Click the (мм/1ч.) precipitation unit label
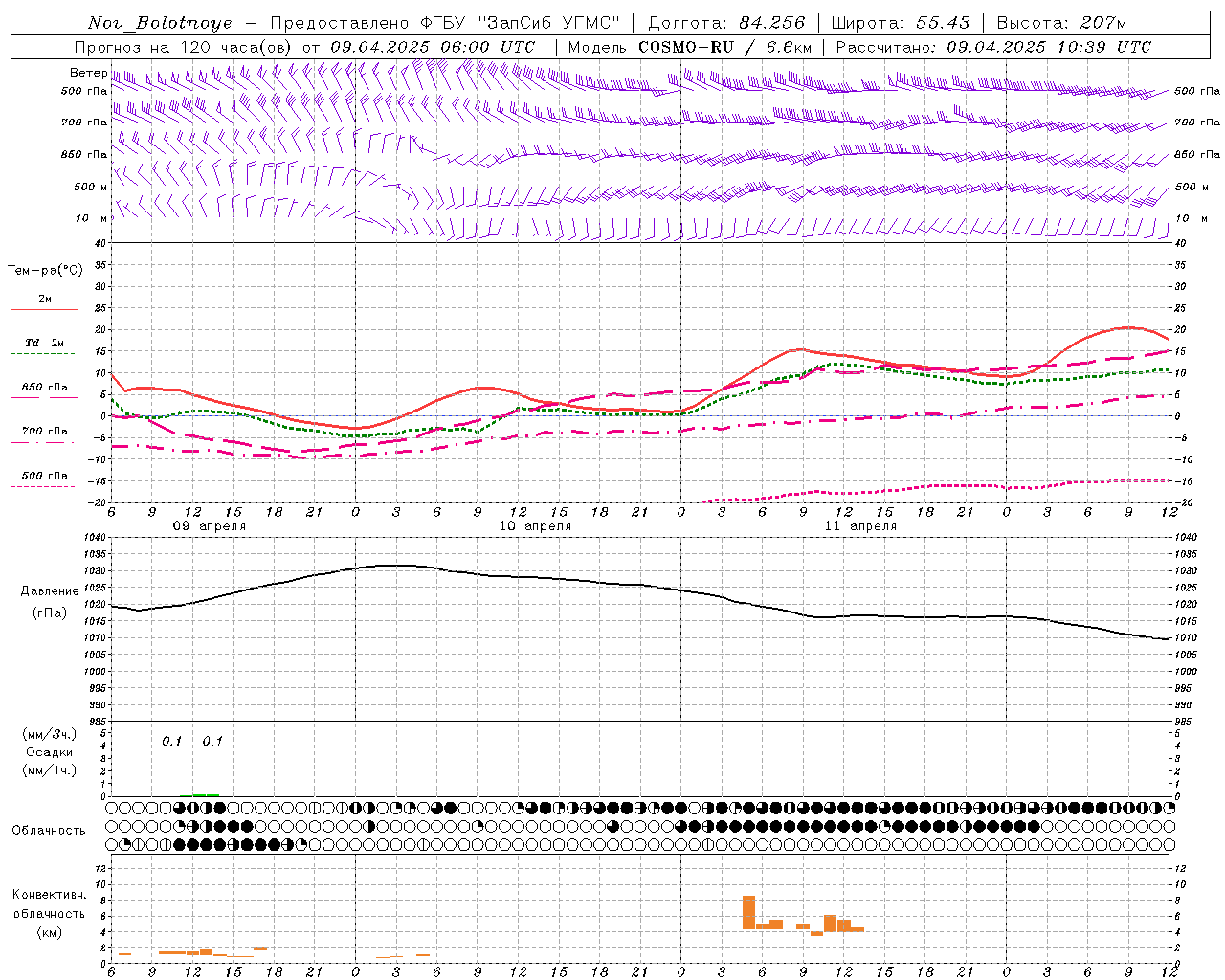Image resolution: width=1225 pixels, height=980 pixels. click(50, 770)
